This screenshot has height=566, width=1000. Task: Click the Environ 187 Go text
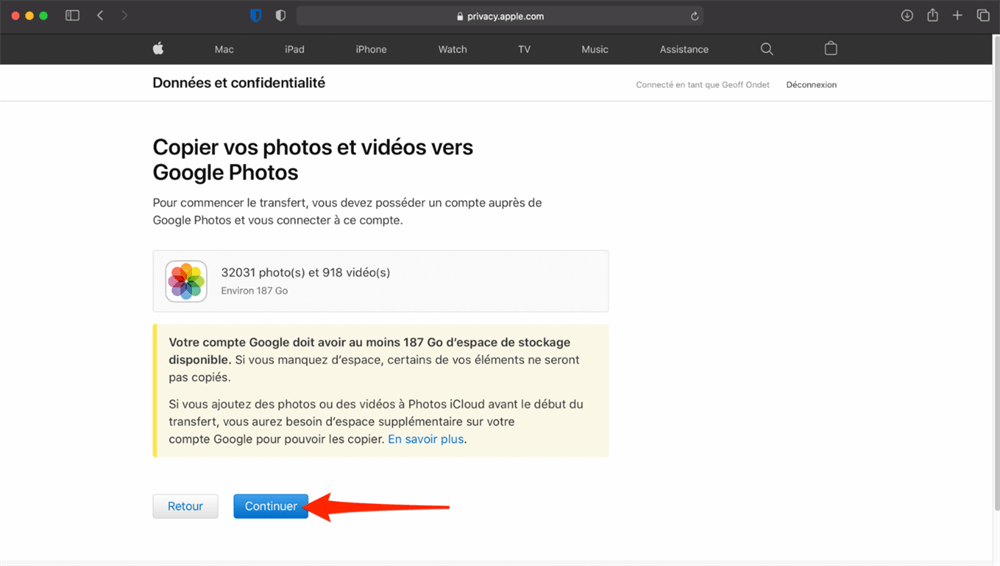(254, 291)
